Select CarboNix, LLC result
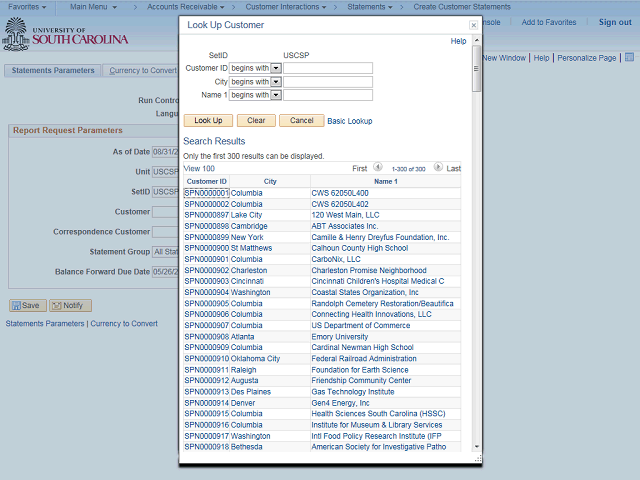 (336, 259)
